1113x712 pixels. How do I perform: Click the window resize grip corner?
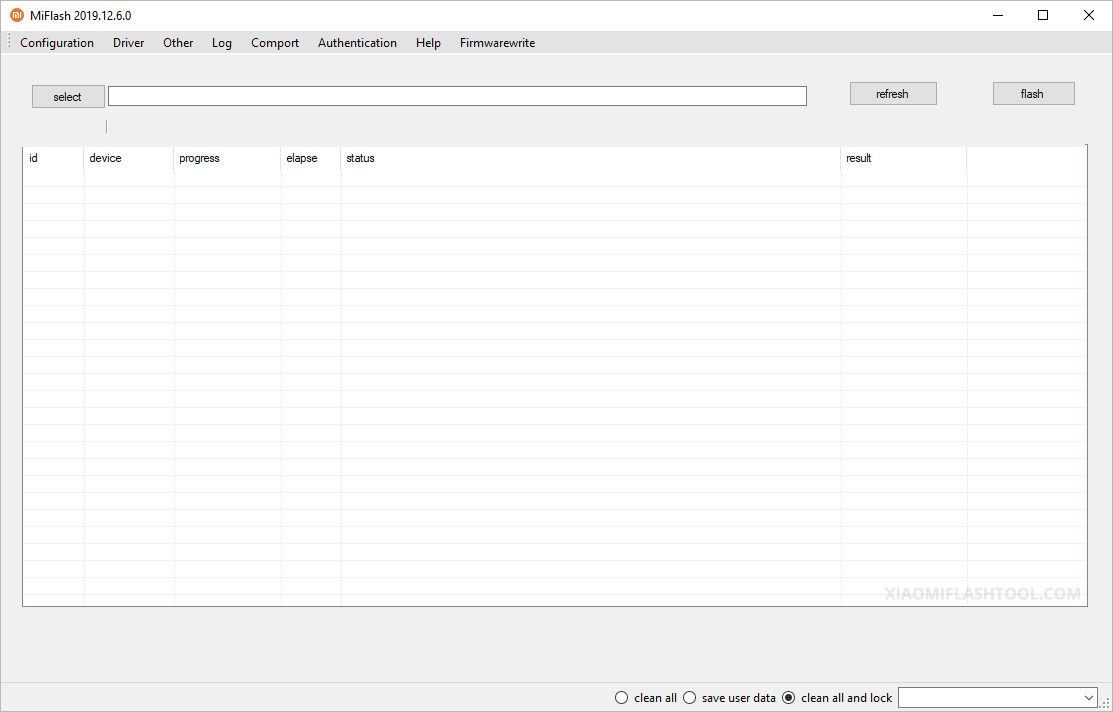click(1106, 703)
